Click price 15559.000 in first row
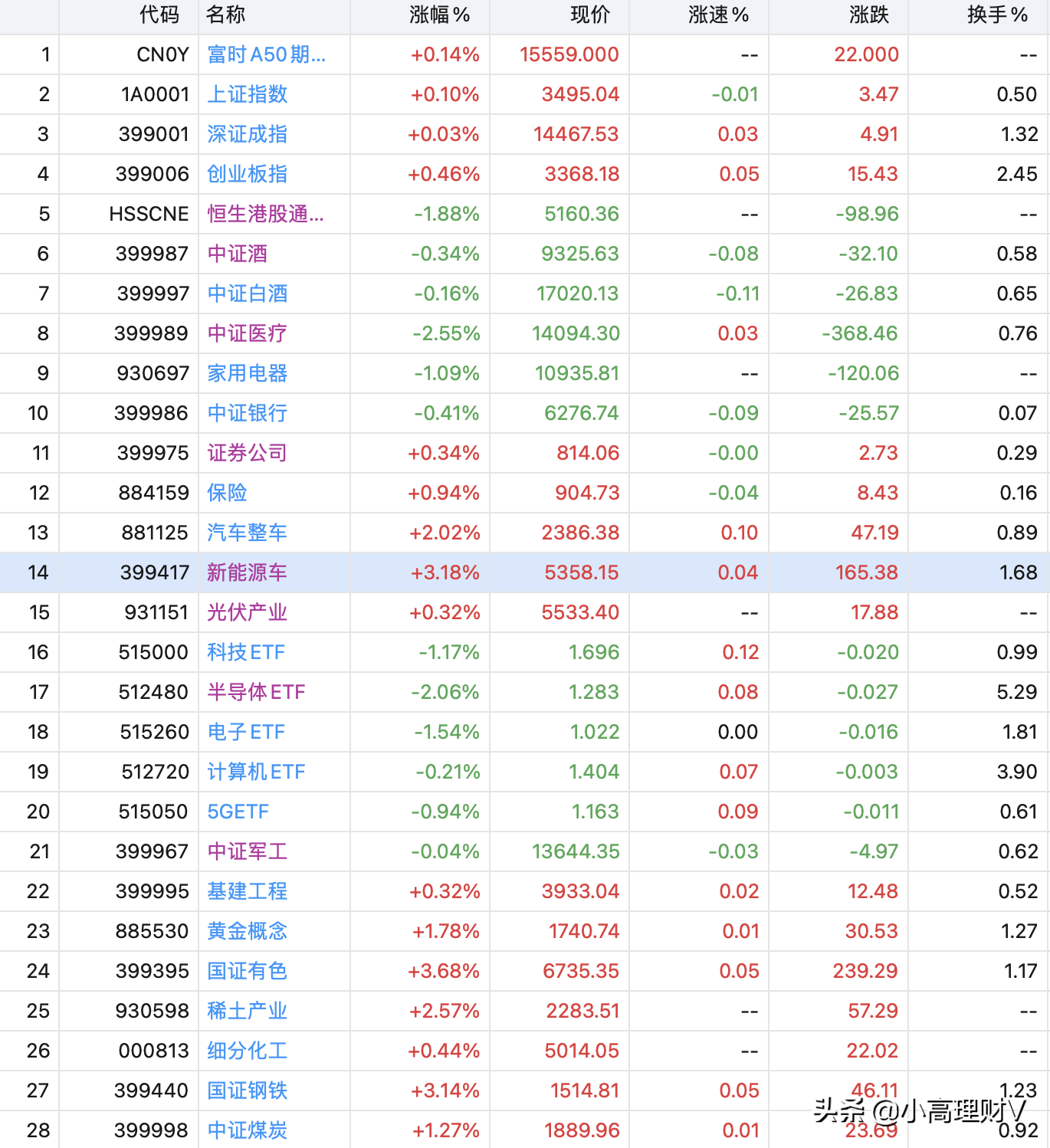Viewport: 1050px width, 1148px height. (569, 54)
